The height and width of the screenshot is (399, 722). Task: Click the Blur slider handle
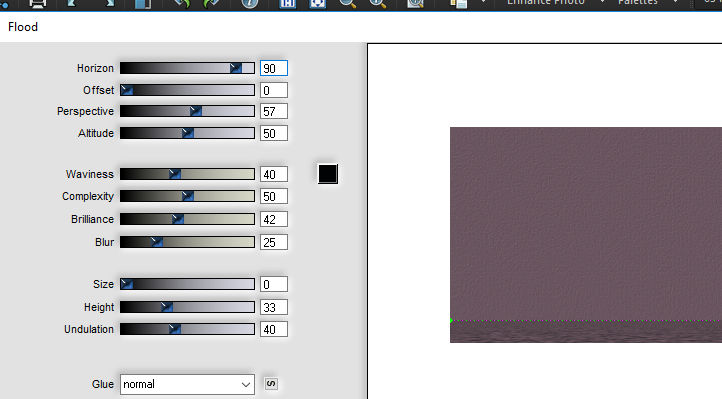click(157, 242)
